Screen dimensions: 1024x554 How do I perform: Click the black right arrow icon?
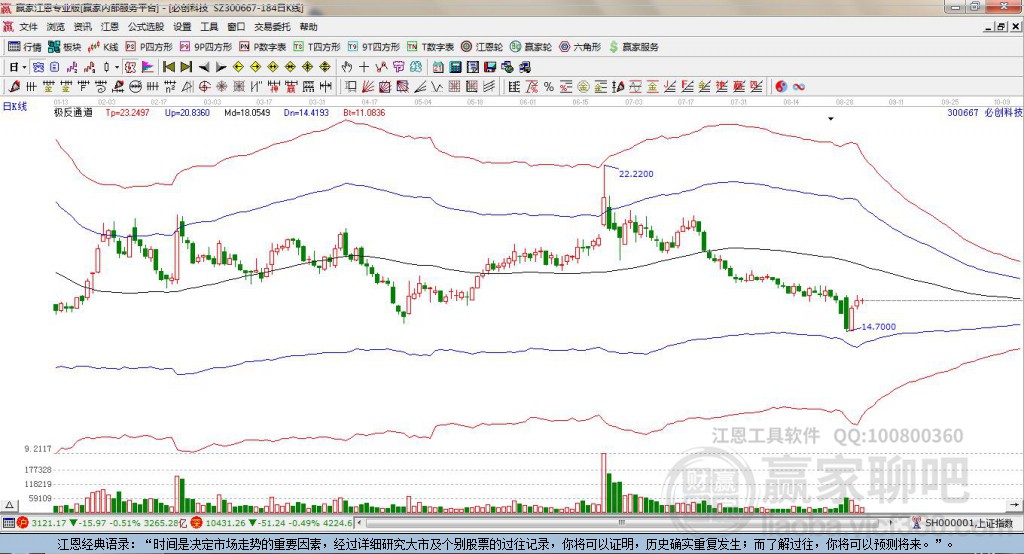(x=221, y=67)
